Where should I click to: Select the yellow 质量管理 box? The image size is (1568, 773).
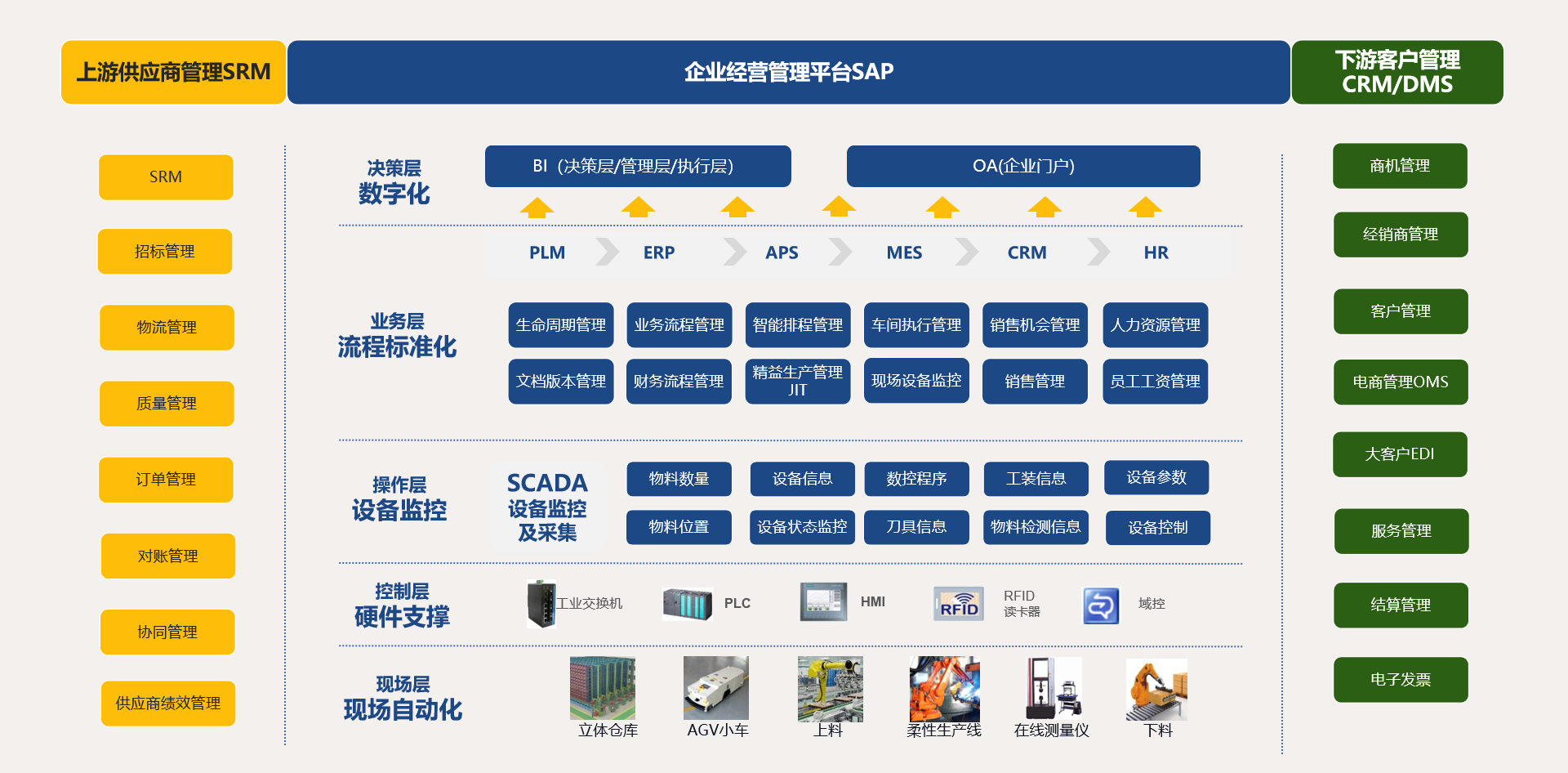(167, 404)
